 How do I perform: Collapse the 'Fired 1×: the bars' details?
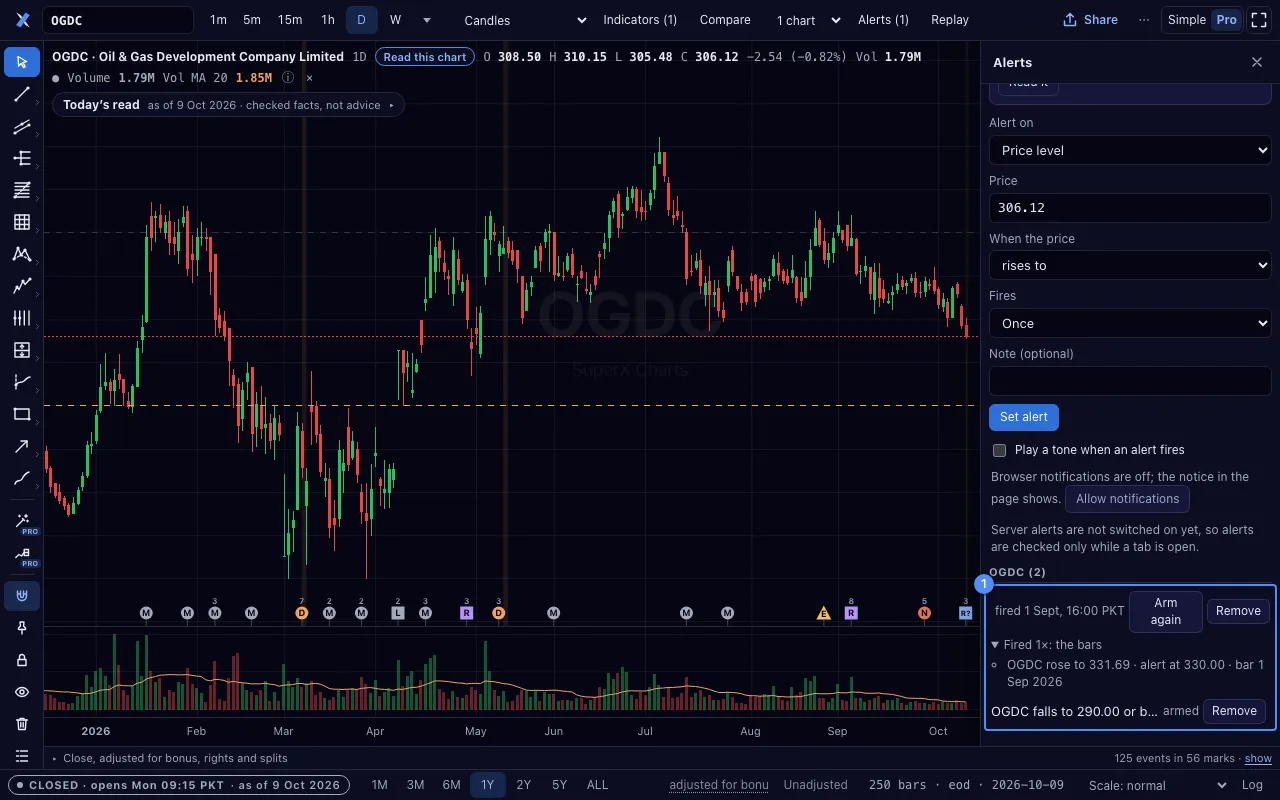point(1046,645)
